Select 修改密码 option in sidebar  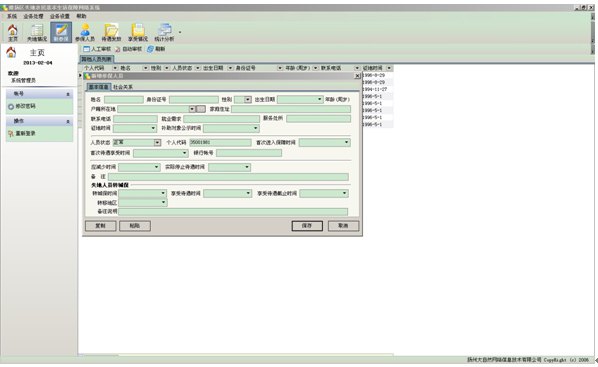22,106
